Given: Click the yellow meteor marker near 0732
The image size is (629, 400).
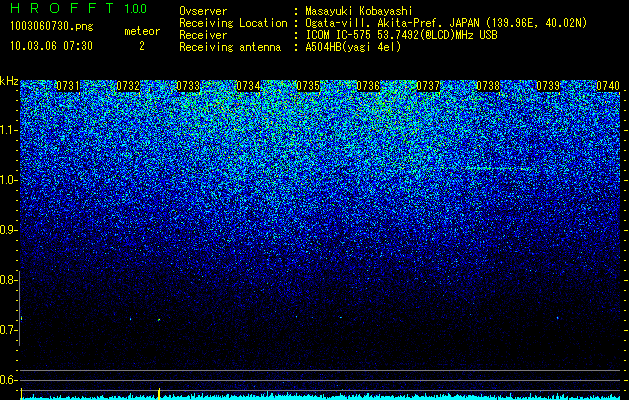Looking at the screenshot, I should point(159,394).
